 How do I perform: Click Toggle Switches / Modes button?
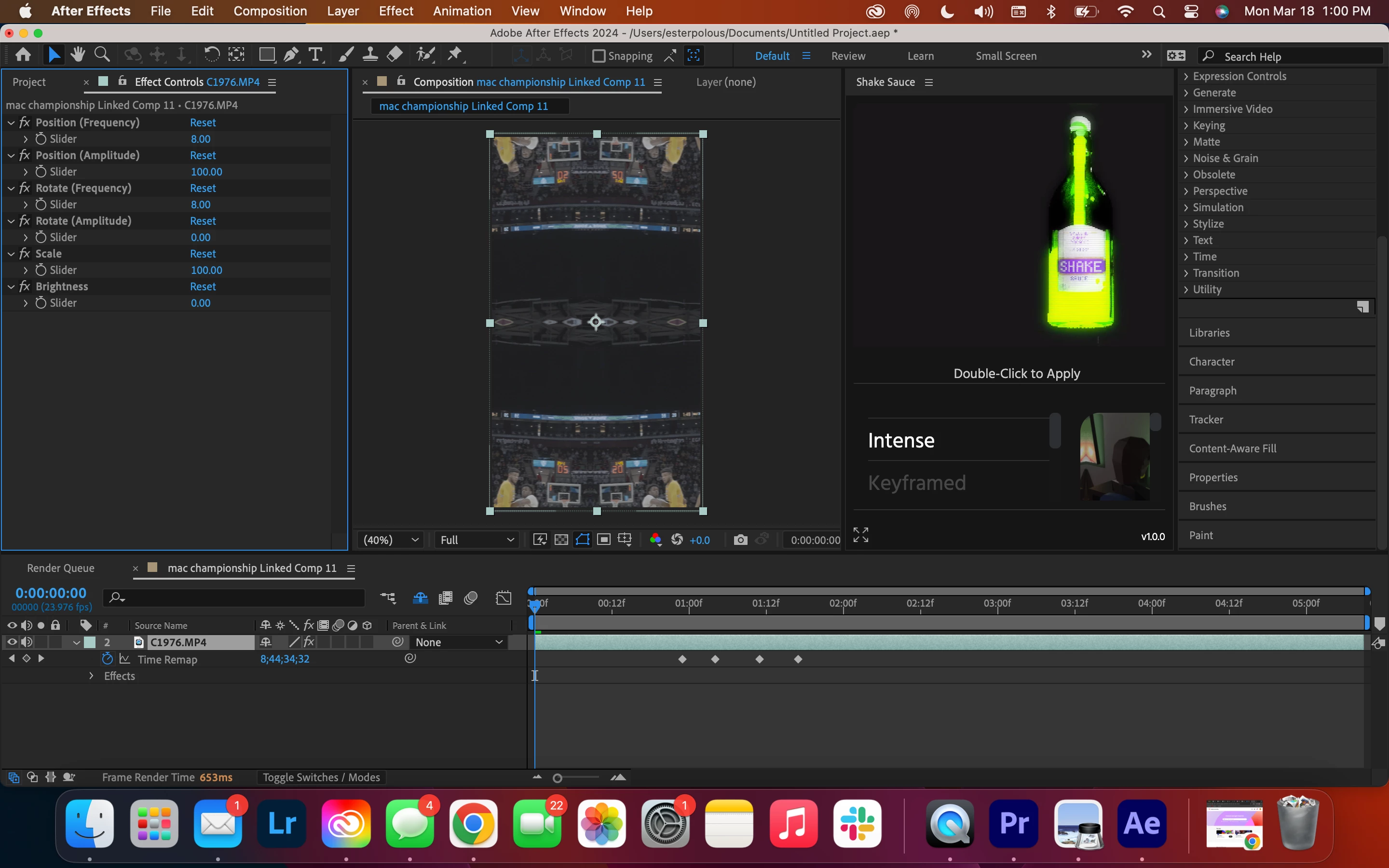[321, 777]
